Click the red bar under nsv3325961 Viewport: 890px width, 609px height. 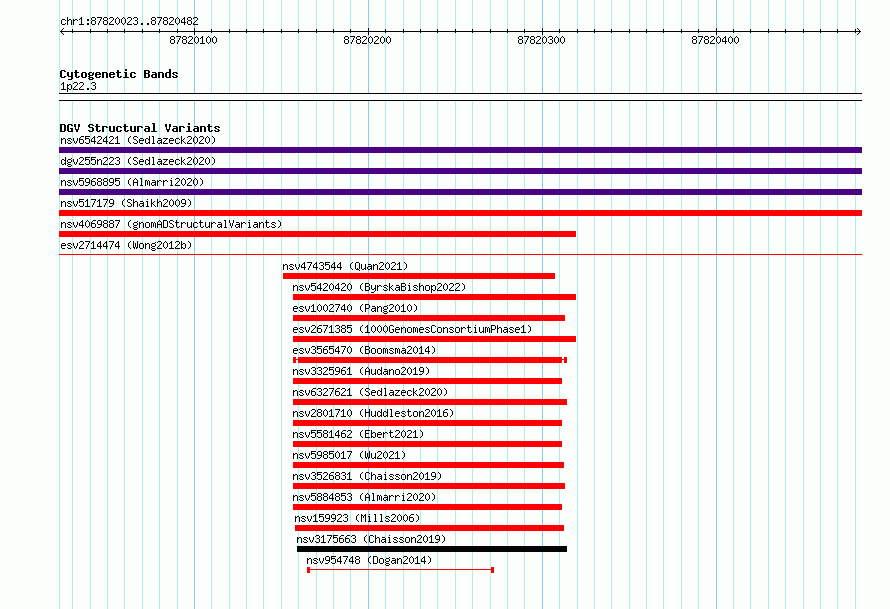pyautogui.click(x=427, y=381)
